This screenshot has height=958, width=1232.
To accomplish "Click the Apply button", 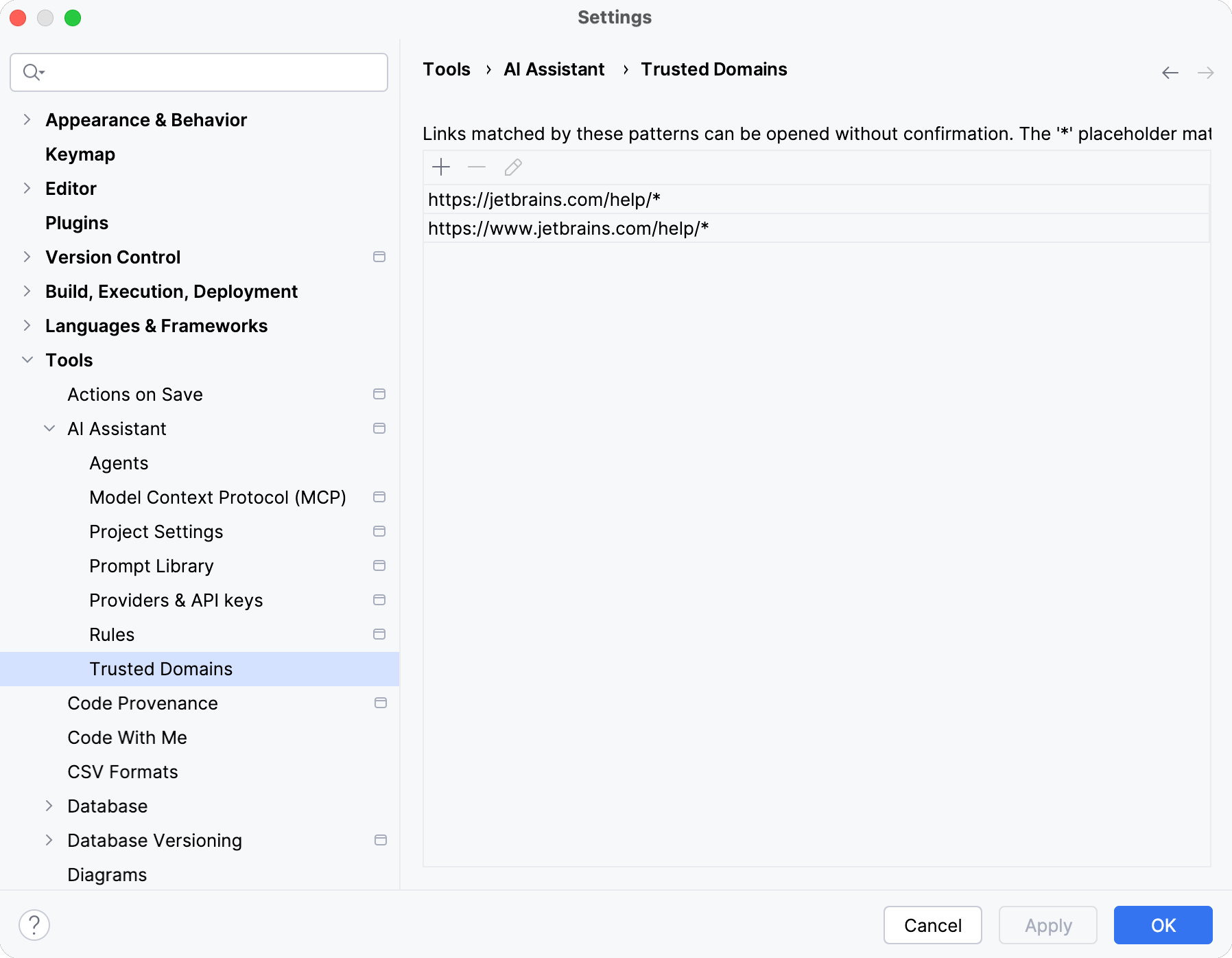I will pyautogui.click(x=1047, y=925).
